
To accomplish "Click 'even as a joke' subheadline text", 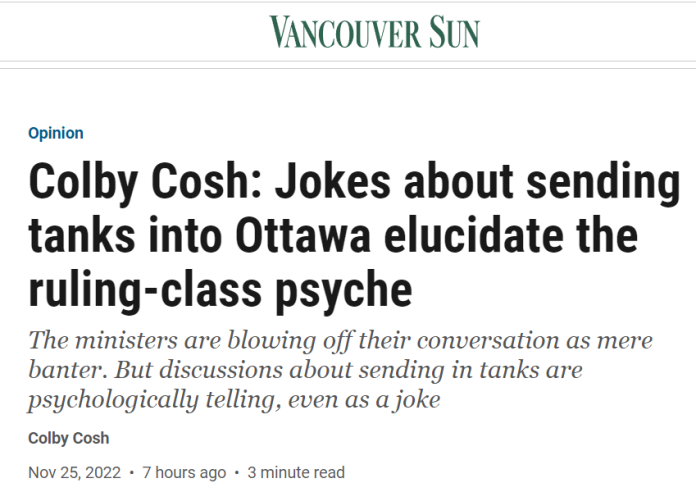I will (x=364, y=400).
